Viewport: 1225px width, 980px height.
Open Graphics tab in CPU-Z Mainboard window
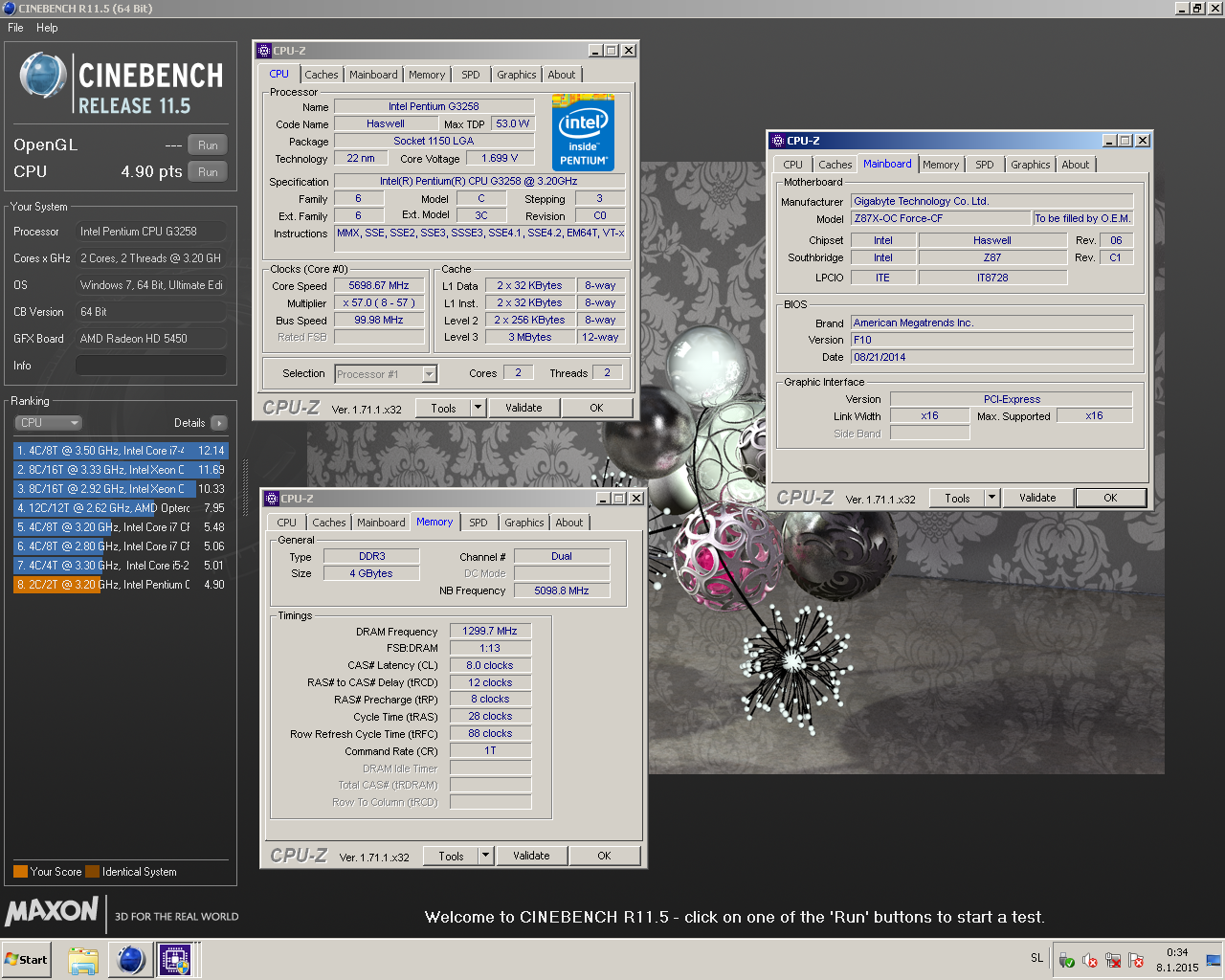1031,165
